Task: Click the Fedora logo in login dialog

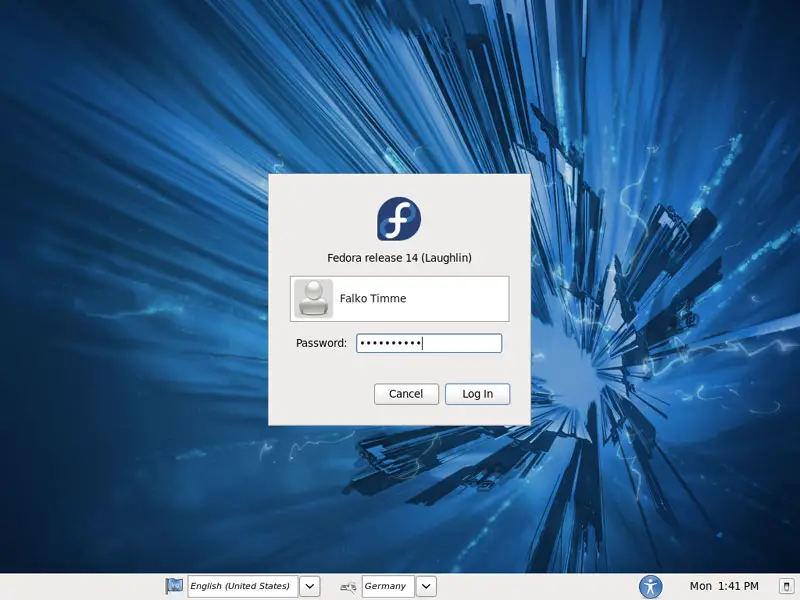Action: [399, 218]
